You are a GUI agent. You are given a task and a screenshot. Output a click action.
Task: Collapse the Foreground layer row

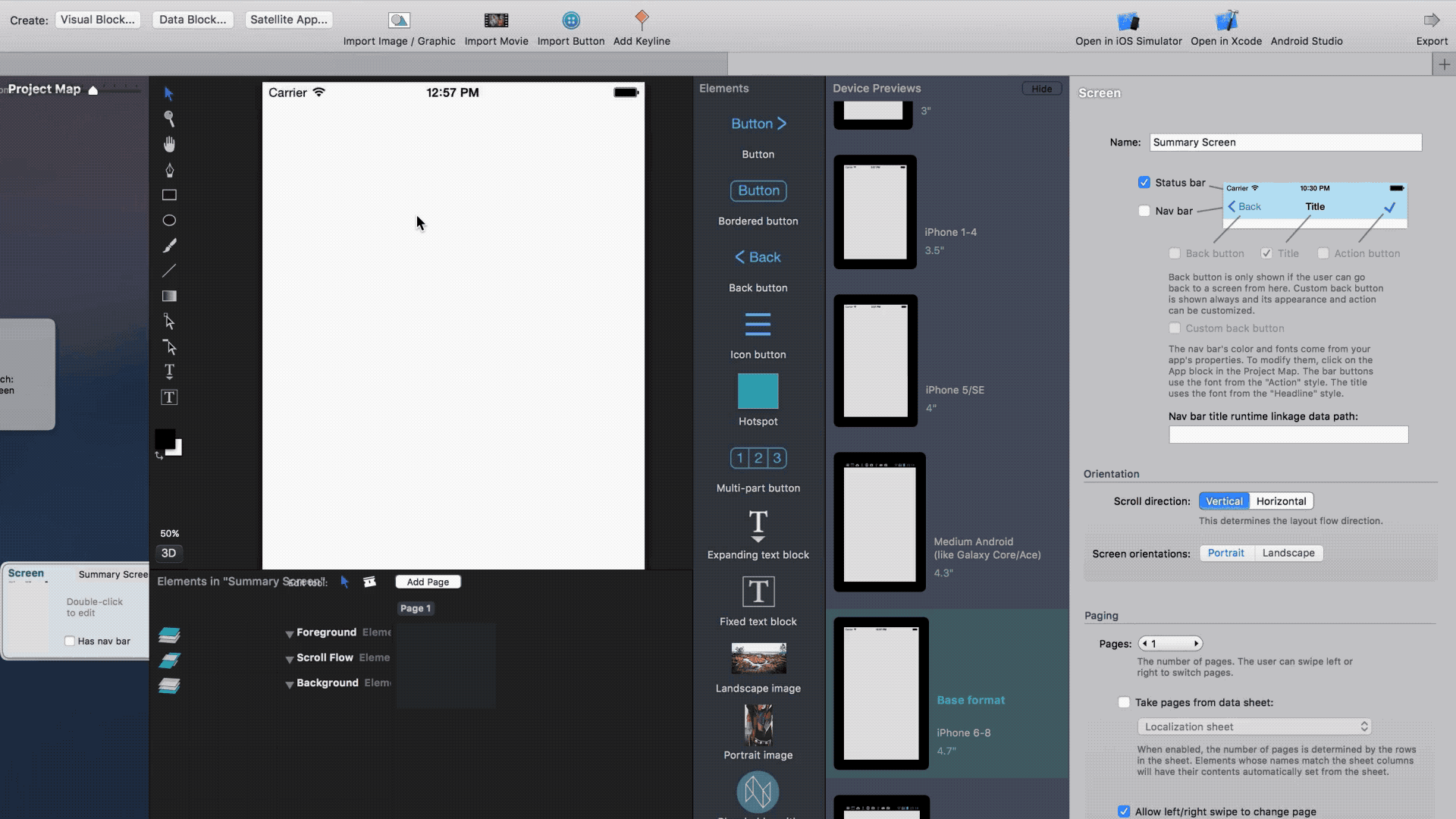coord(289,634)
